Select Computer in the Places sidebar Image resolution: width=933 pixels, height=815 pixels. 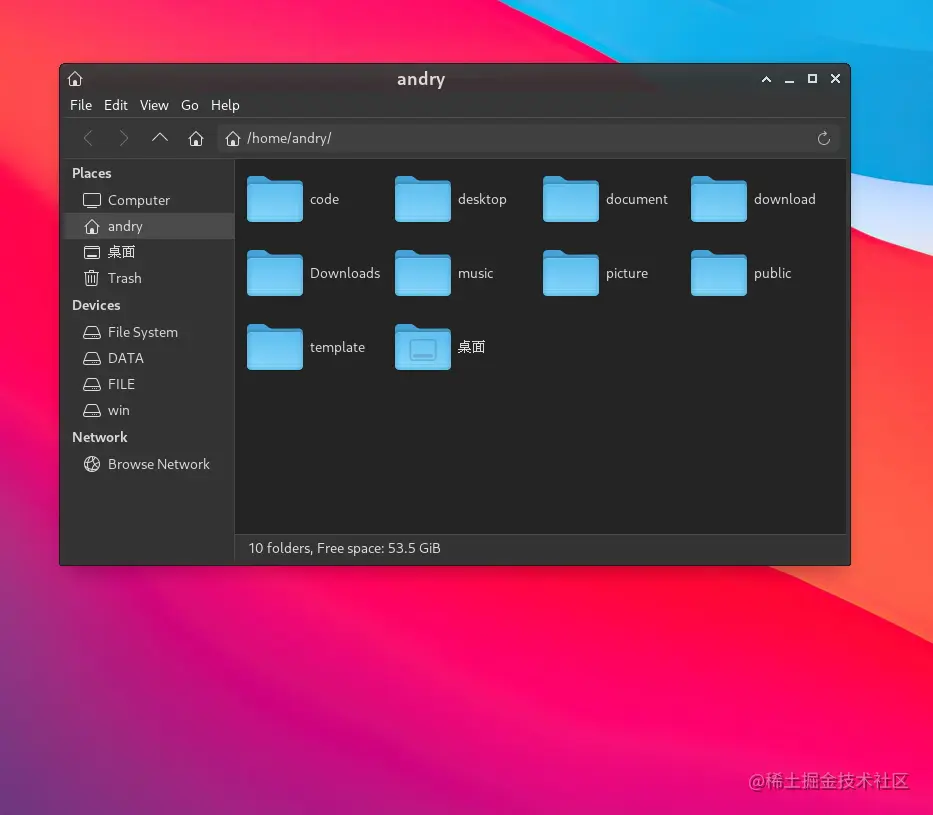pos(149,200)
